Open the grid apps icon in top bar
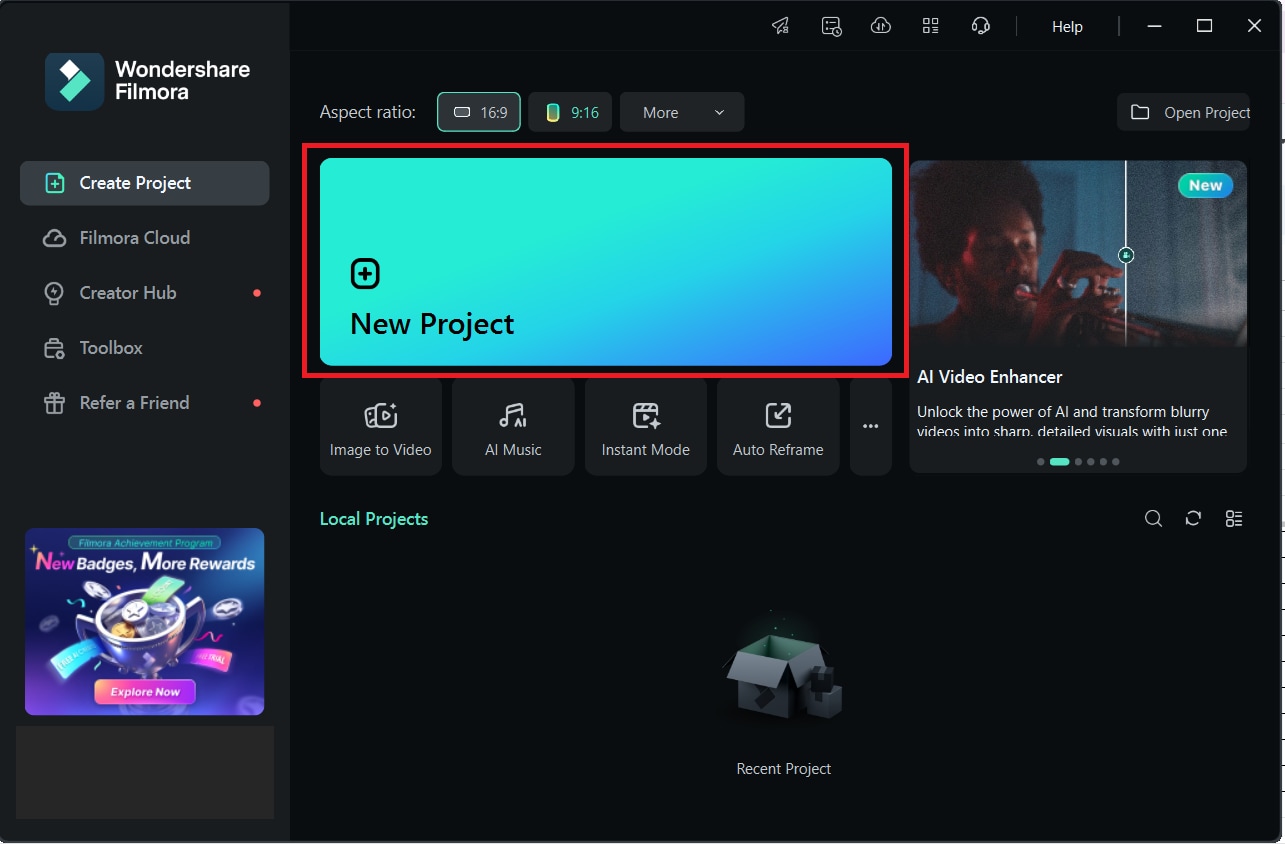This screenshot has height=844, width=1285. [931, 26]
